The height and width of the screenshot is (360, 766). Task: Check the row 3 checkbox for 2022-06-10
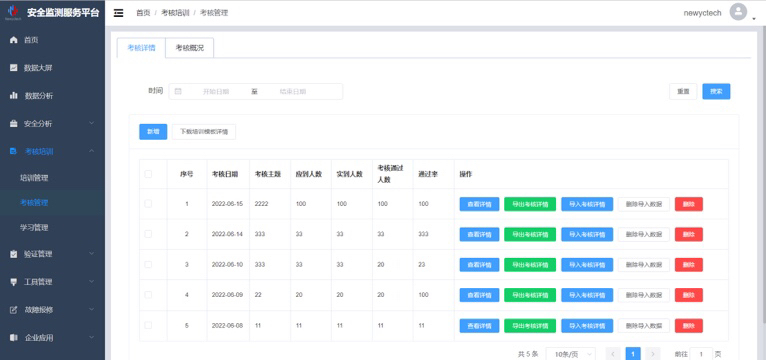(x=148, y=264)
